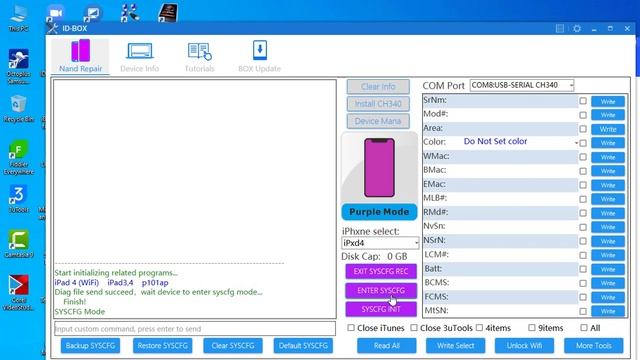Check the 9items option
The width and height of the screenshot is (640, 360).
pyautogui.click(x=532, y=328)
